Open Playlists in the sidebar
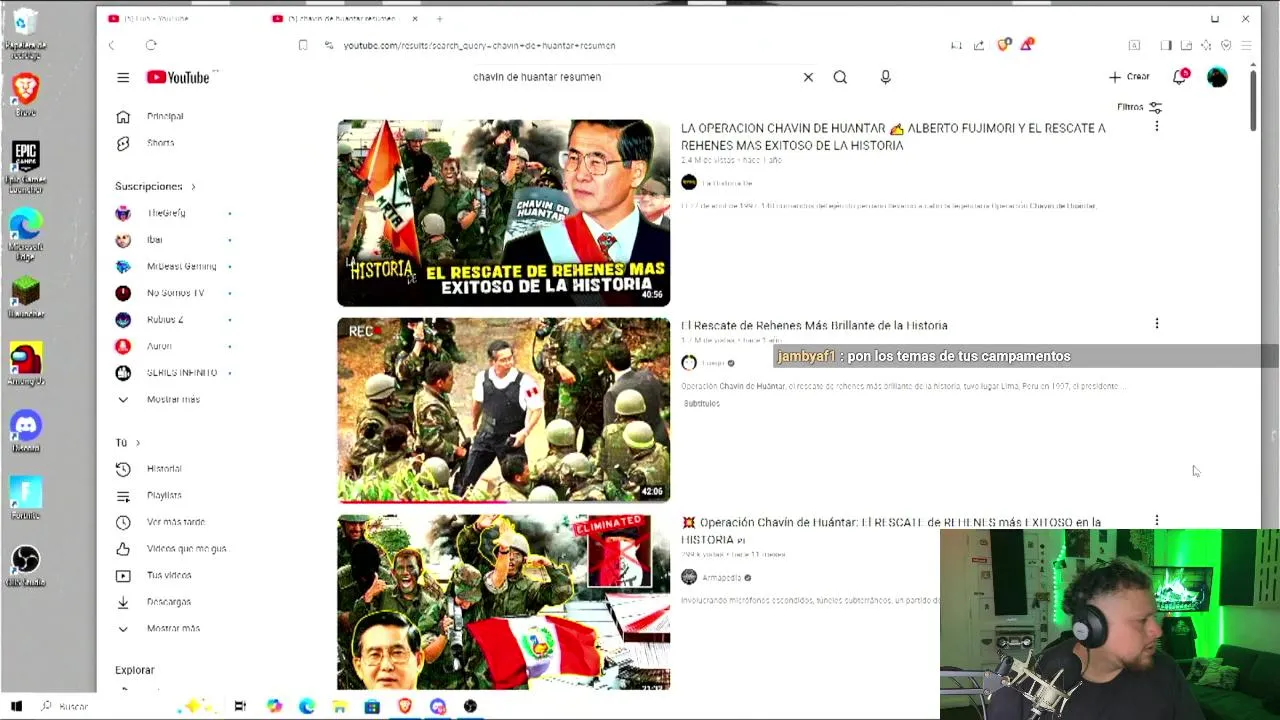 165,495
